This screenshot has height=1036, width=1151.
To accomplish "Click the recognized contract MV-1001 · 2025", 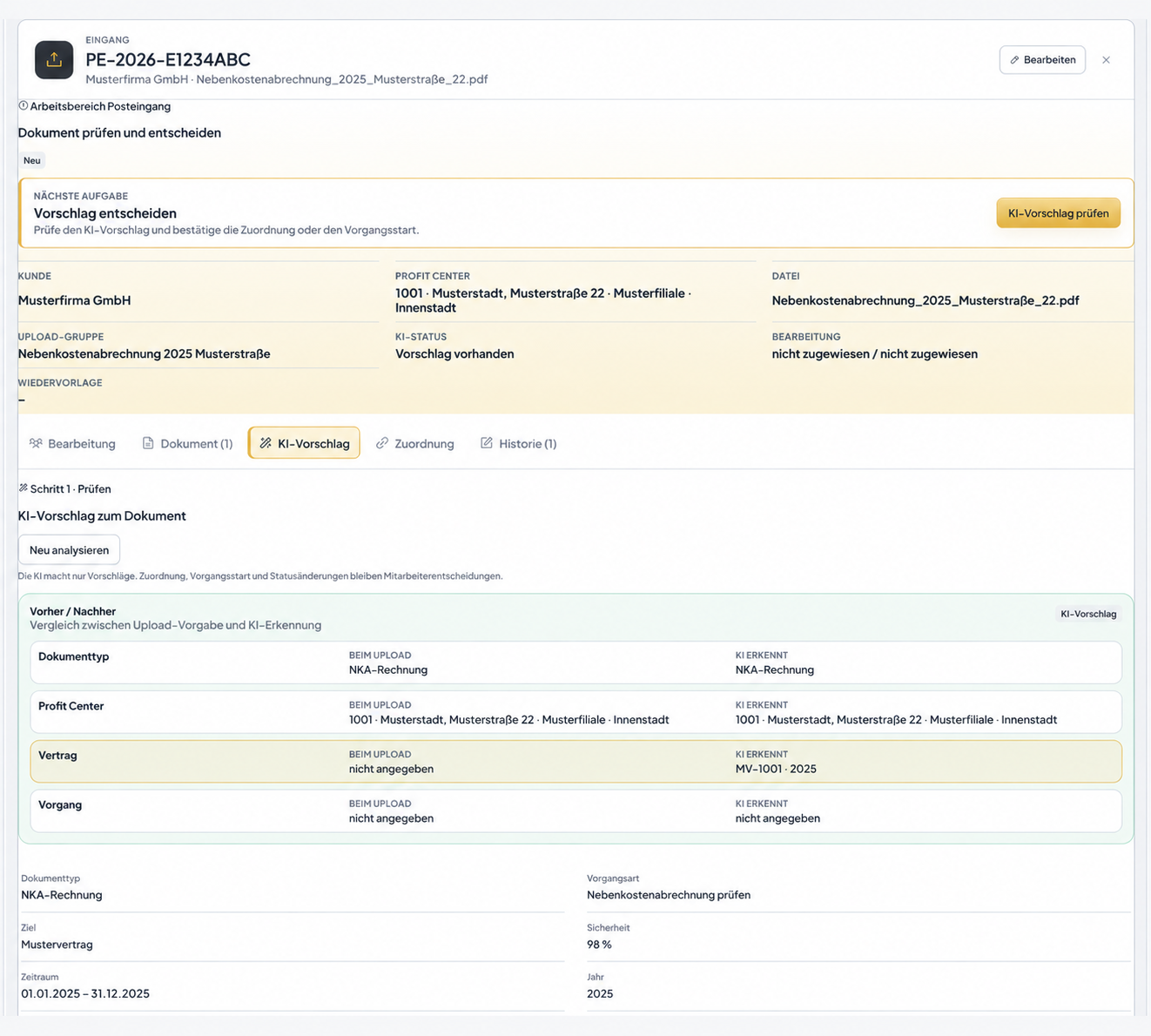I will [776, 769].
